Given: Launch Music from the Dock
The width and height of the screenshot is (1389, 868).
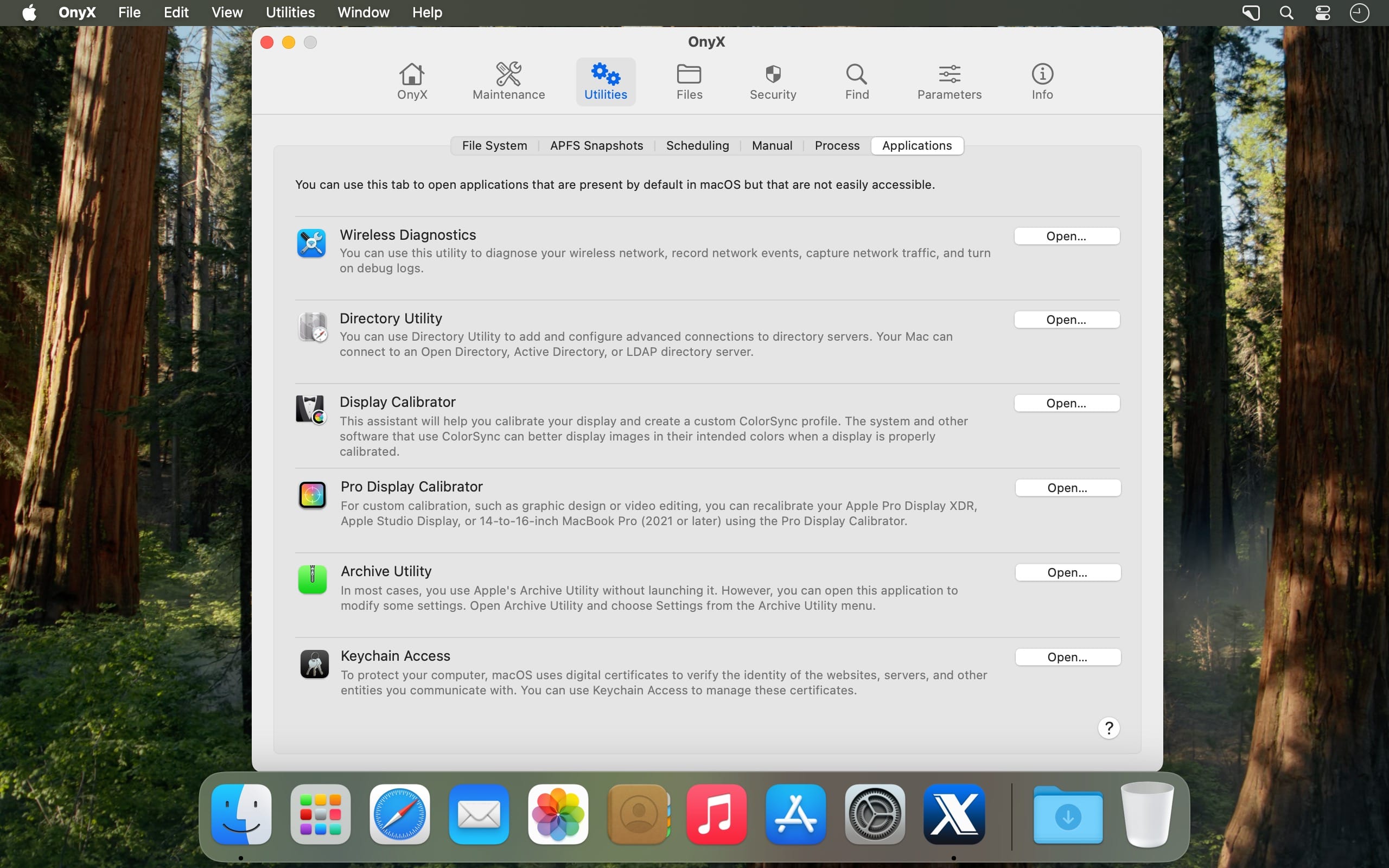Looking at the screenshot, I should pos(716,814).
